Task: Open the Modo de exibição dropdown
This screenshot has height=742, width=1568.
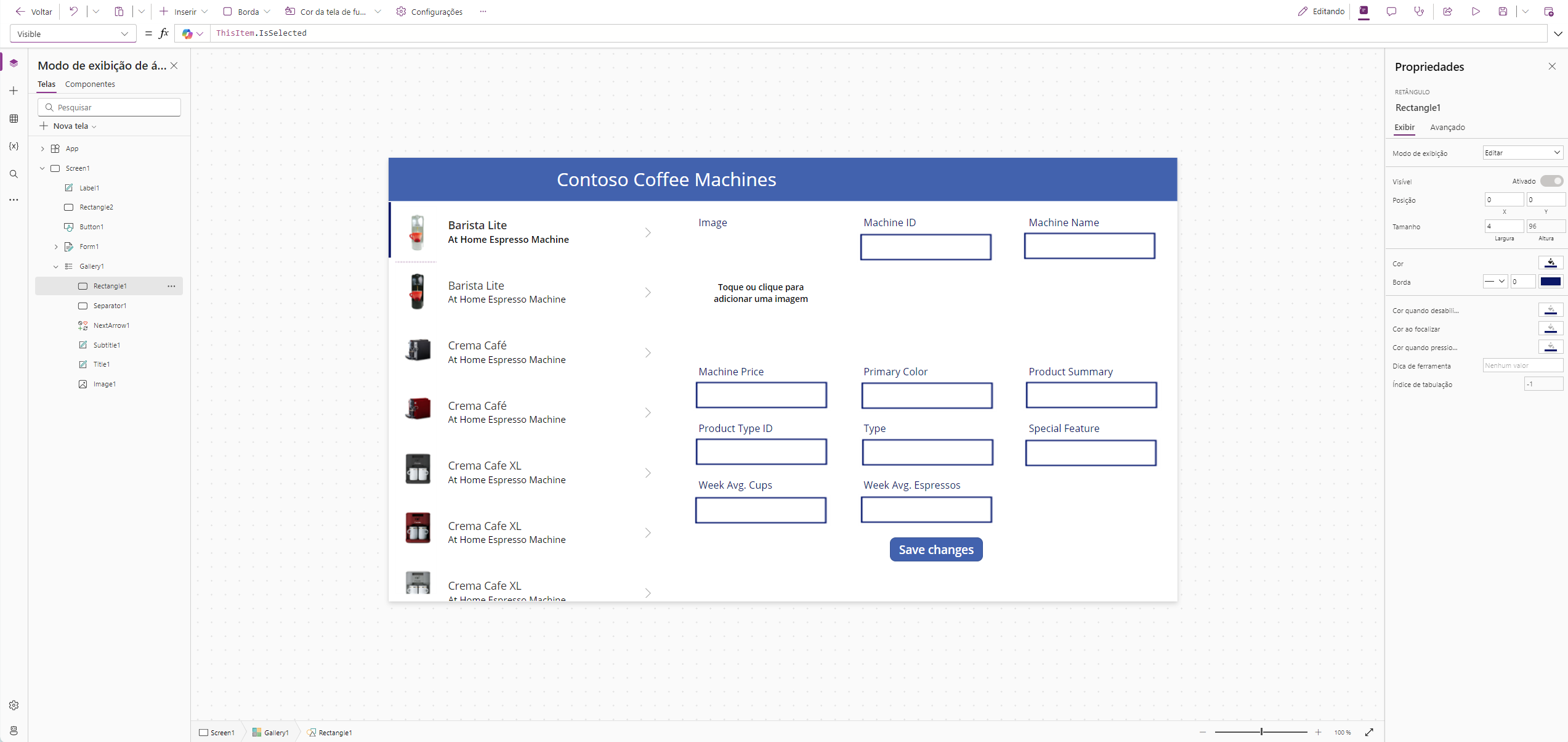Action: pyautogui.click(x=1522, y=153)
